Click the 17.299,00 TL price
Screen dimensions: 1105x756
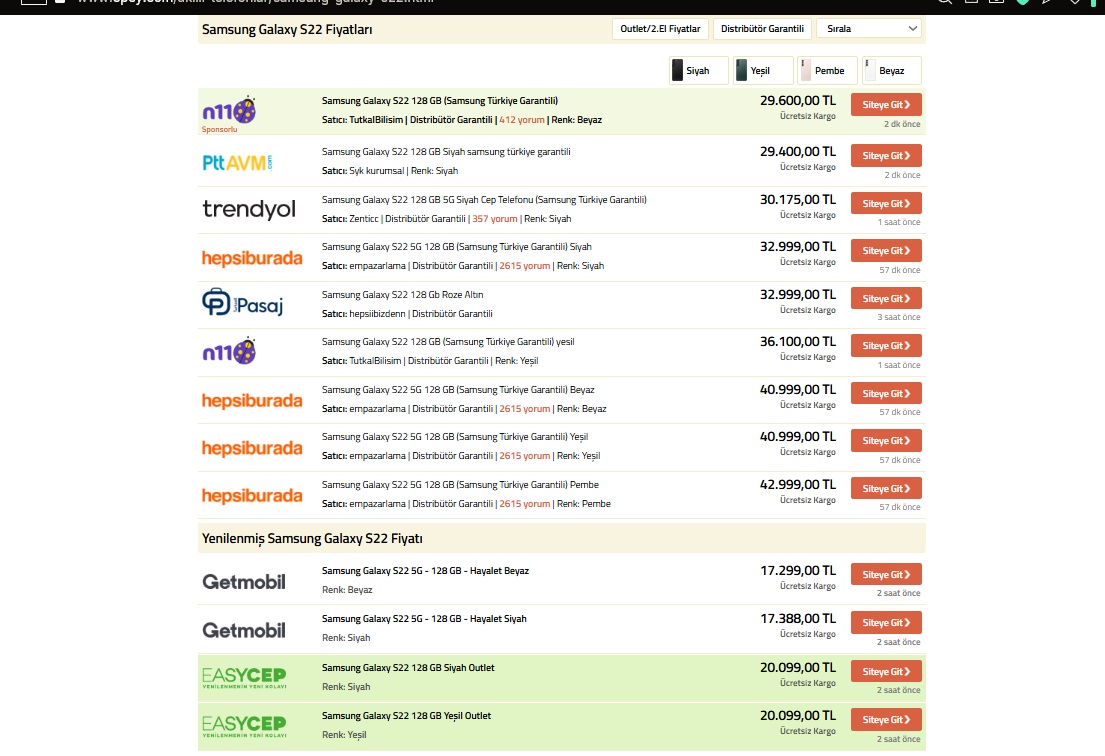click(x=798, y=571)
